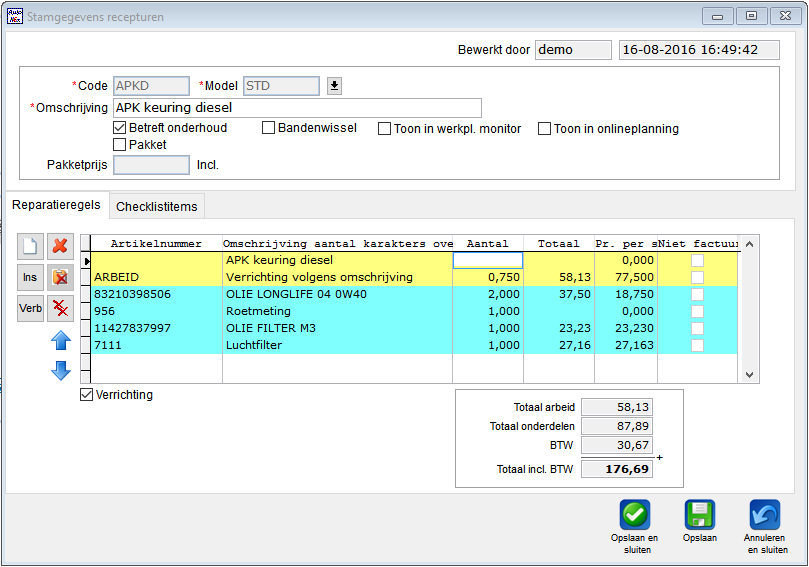The image size is (809, 567).
Task: Toggle the Verrichting checkbox
Action: tap(86, 395)
